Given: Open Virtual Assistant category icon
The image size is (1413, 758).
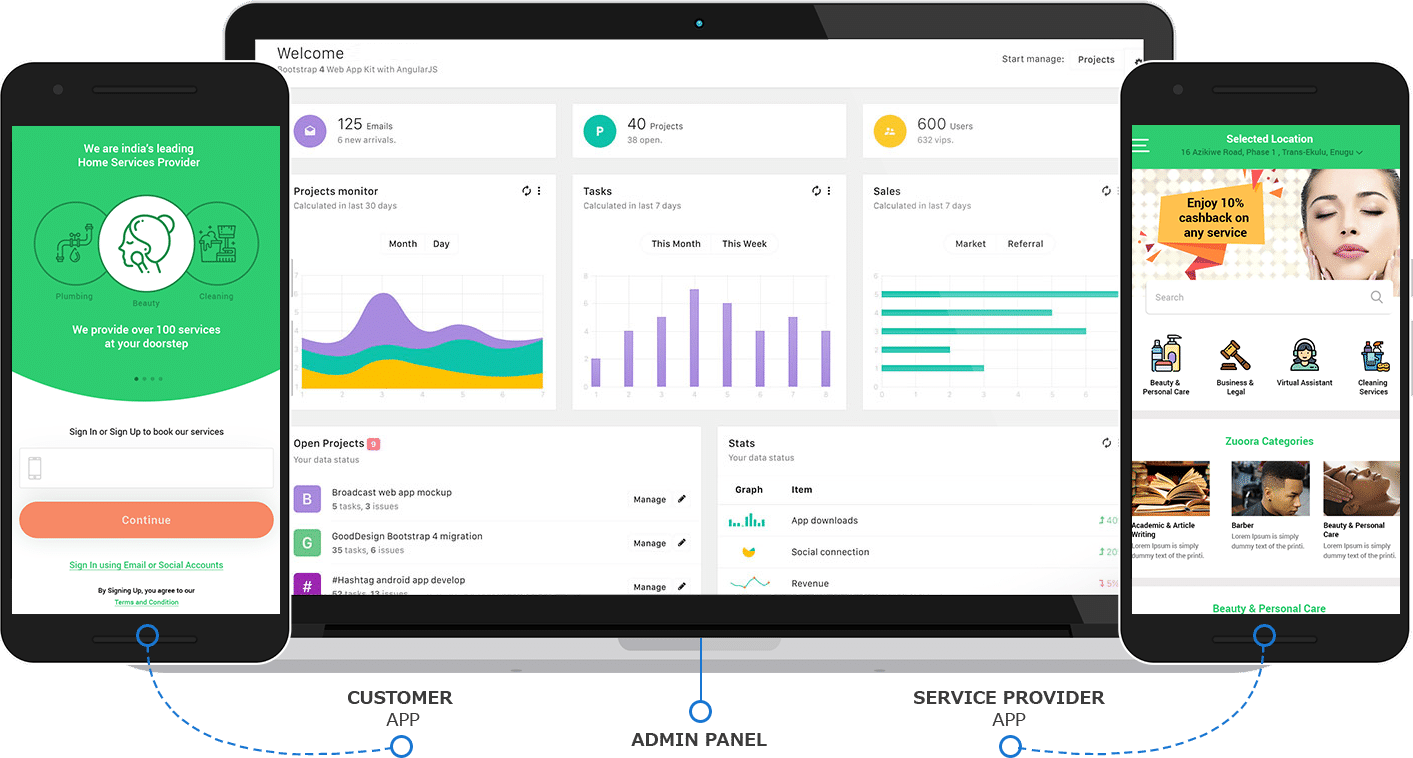Looking at the screenshot, I should click(1304, 354).
